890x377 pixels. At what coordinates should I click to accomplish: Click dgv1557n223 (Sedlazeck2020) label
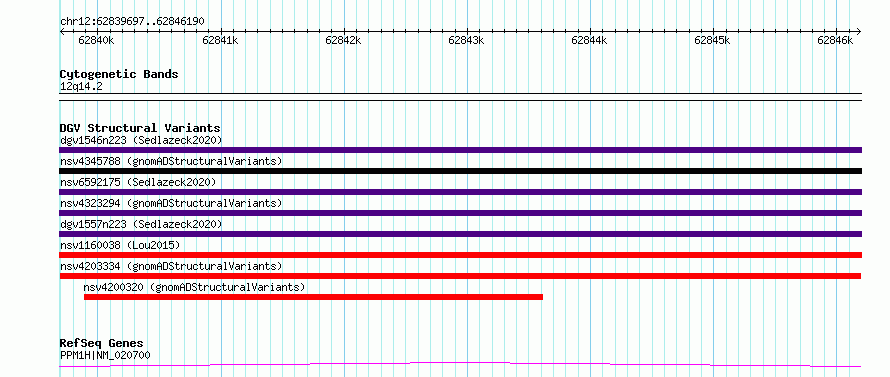point(141,224)
